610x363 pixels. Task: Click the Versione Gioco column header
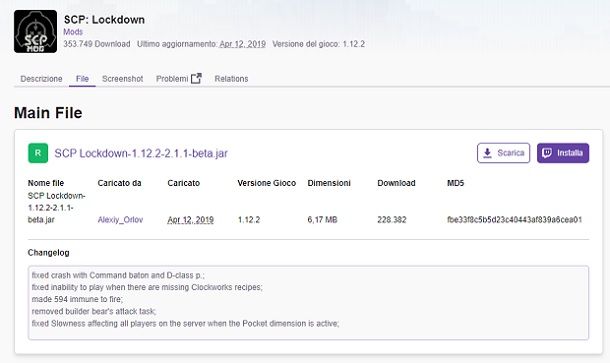[x=267, y=183]
